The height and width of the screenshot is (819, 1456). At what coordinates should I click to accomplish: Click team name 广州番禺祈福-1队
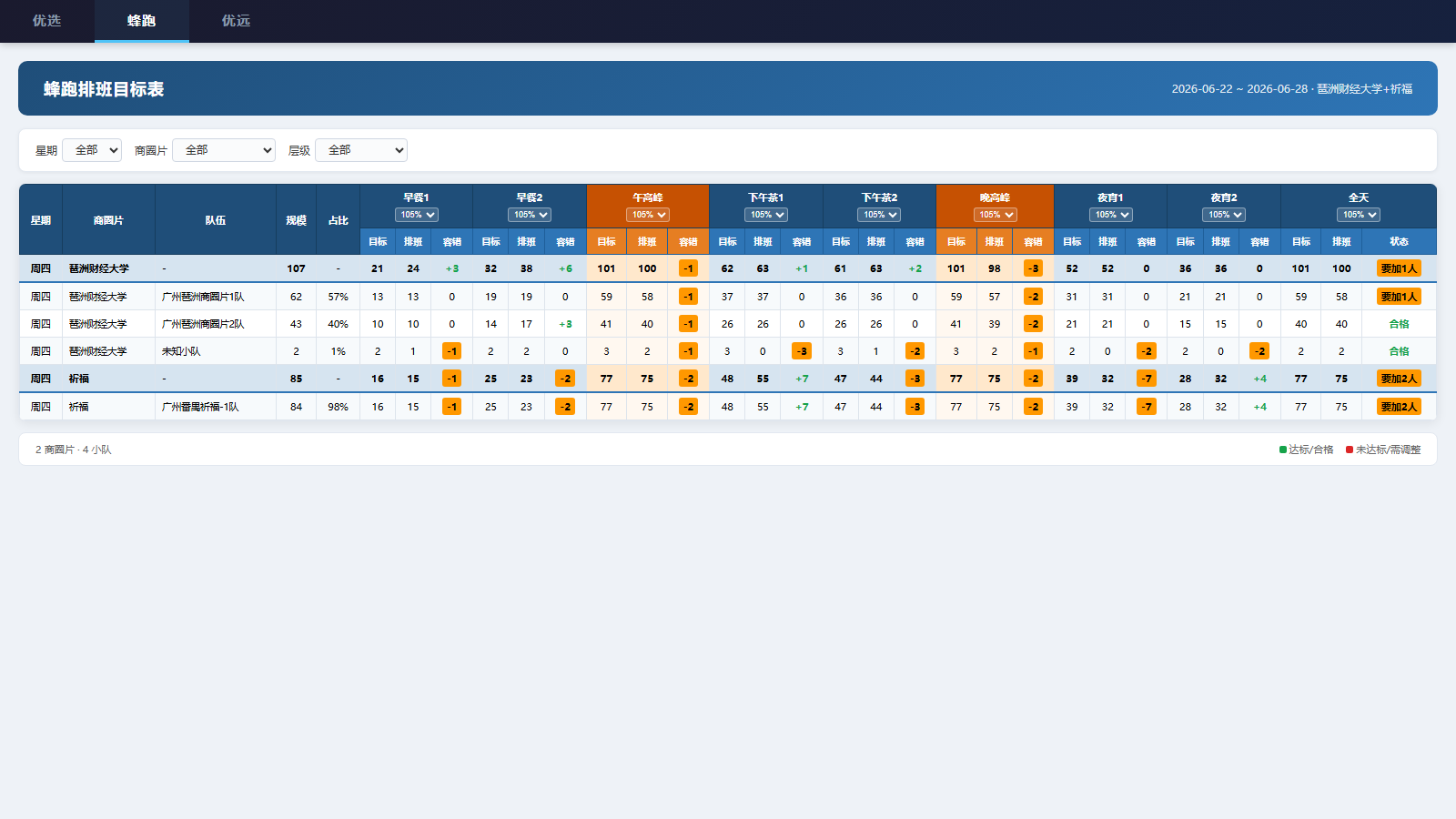[200, 407]
